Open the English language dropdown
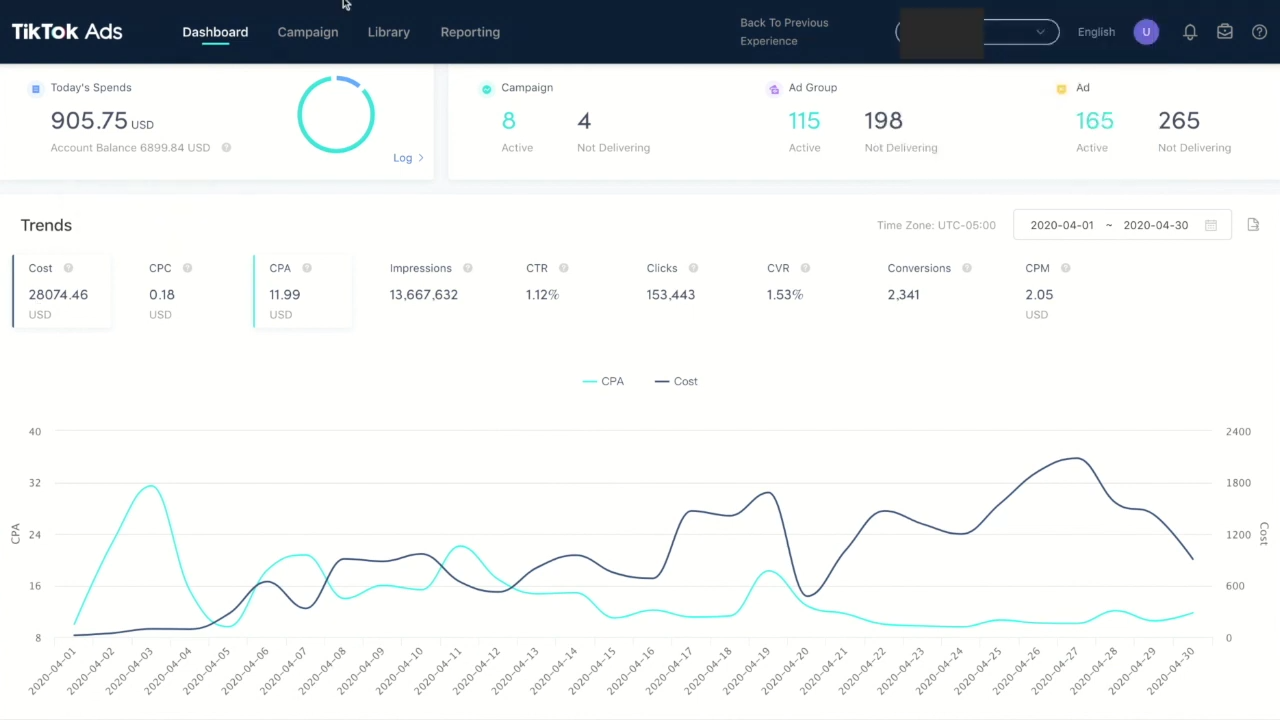Screen dimensions: 1280x720 1096,32
